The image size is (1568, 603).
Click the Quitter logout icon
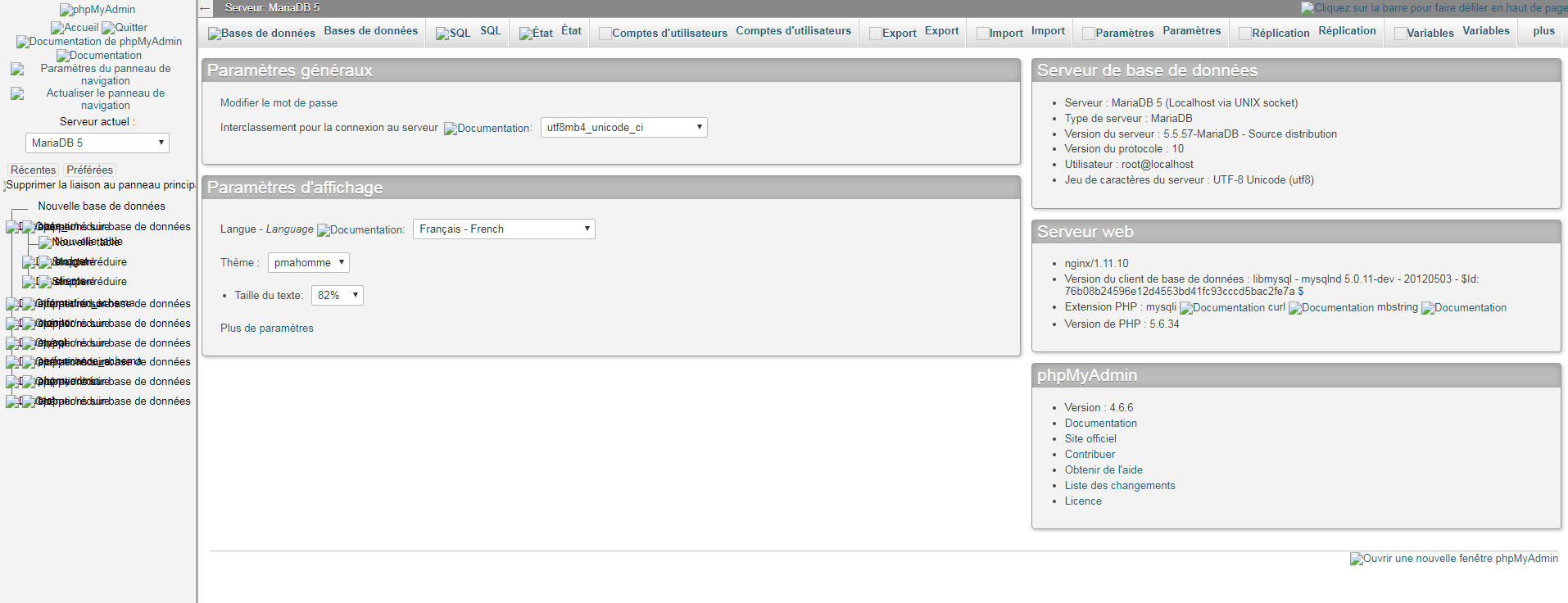click(125, 28)
